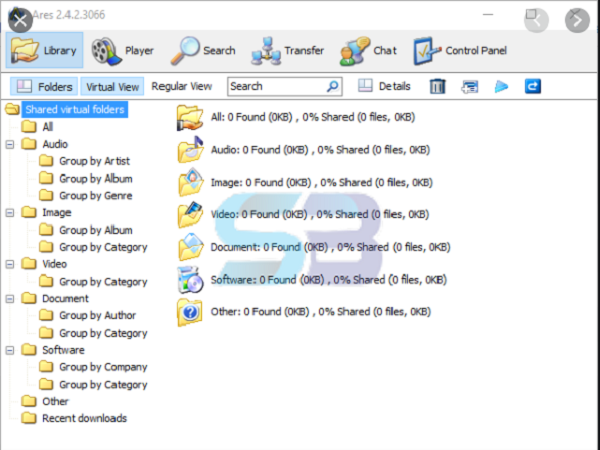600x450 pixels.
Task: Open the Transfer network icon
Action: [266, 51]
